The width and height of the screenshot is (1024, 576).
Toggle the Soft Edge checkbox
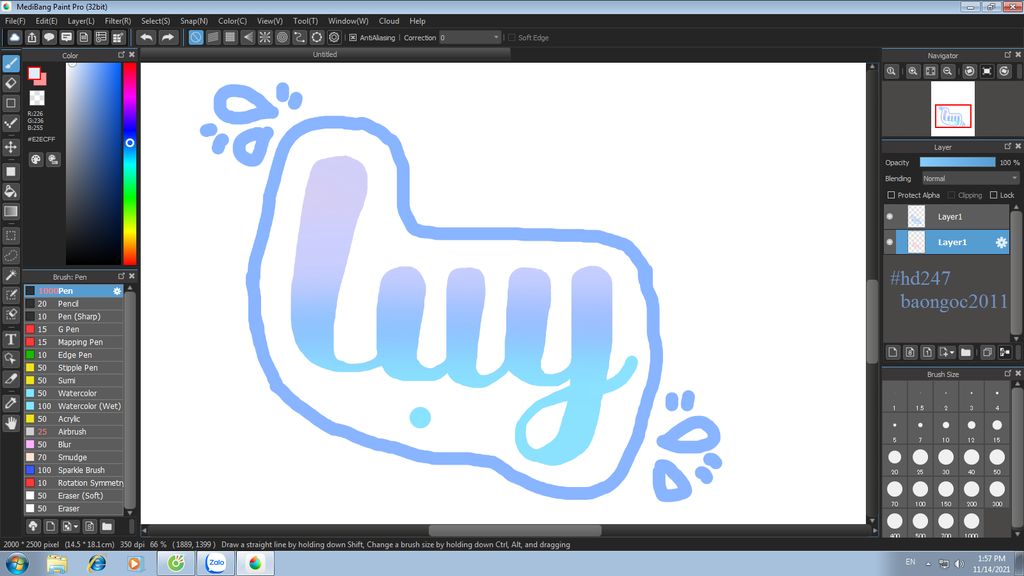click(x=511, y=38)
